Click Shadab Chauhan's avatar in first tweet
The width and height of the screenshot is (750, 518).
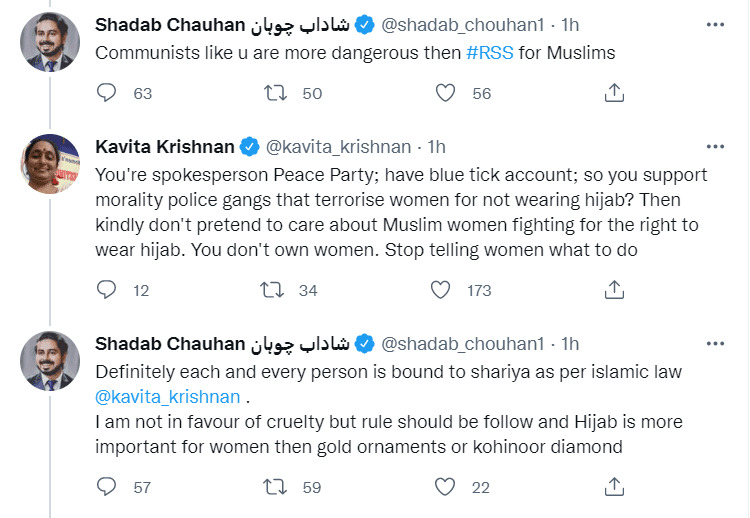pos(50,42)
